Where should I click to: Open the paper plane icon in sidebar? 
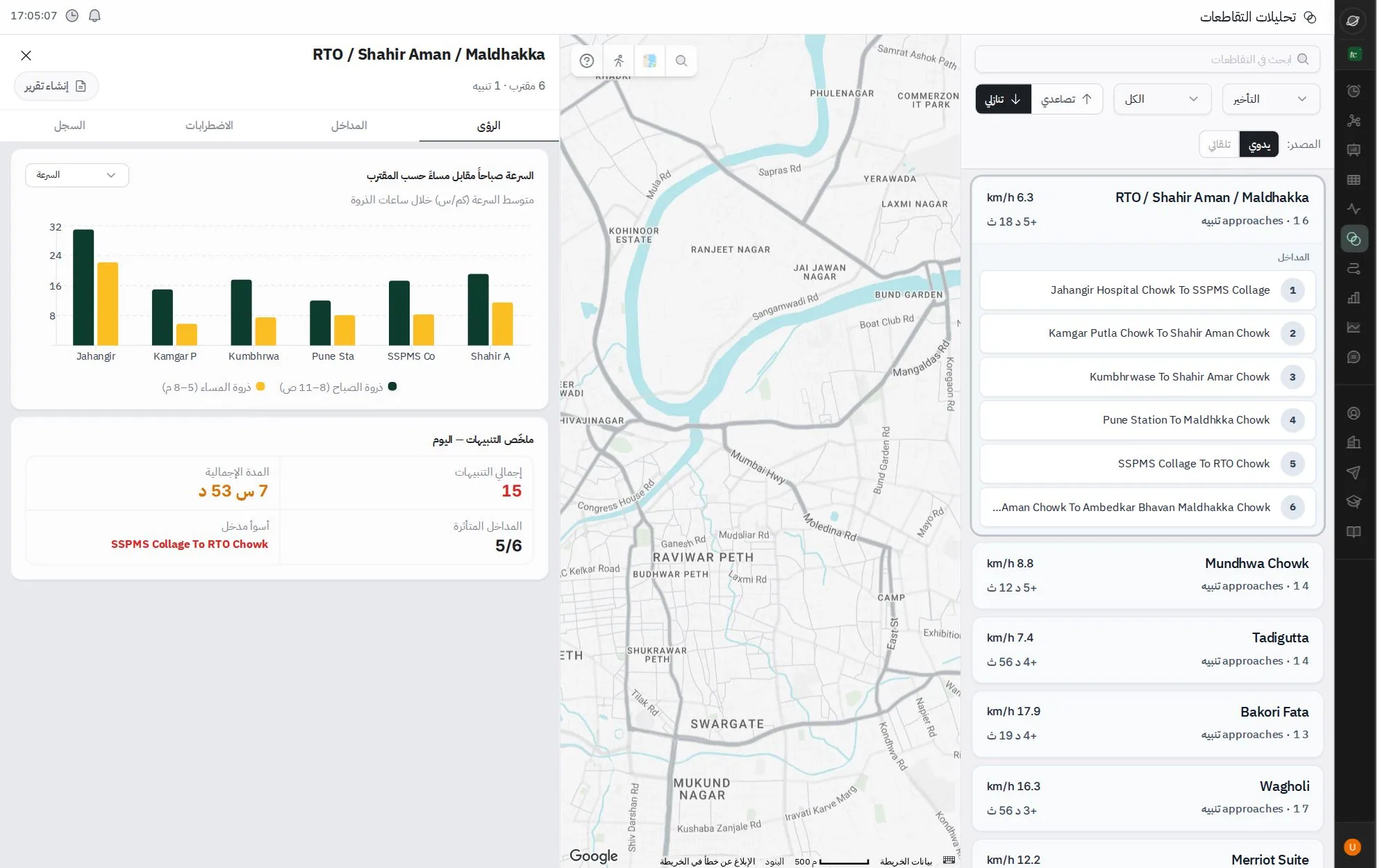1353,472
